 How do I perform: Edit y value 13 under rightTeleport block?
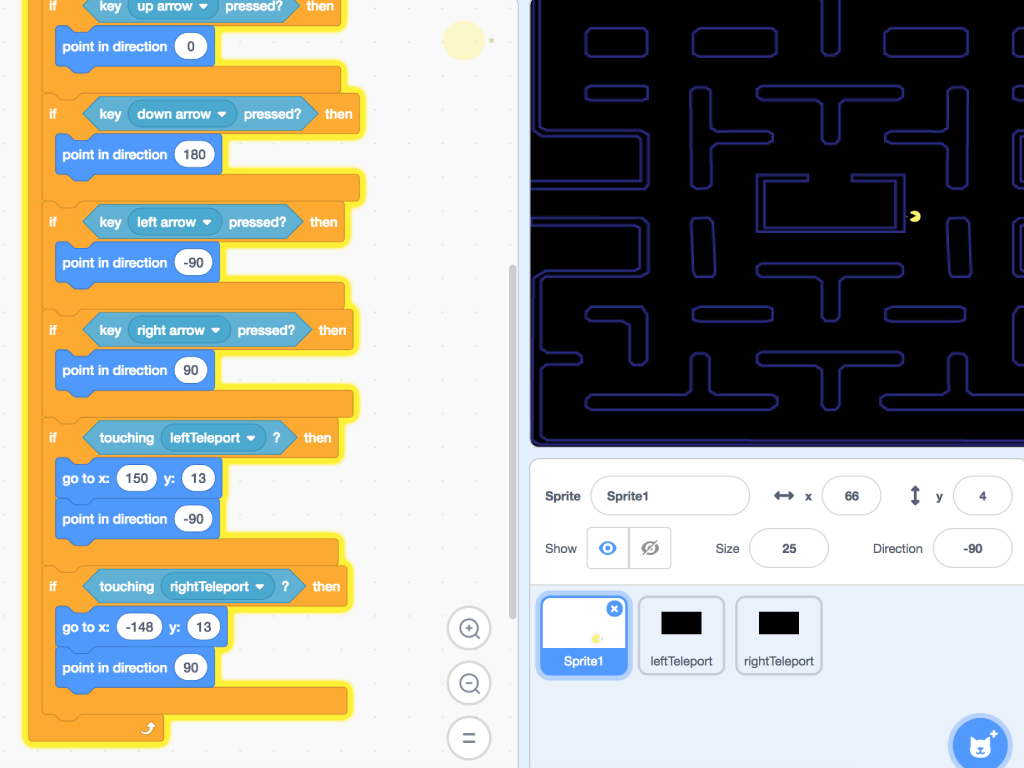coord(203,627)
